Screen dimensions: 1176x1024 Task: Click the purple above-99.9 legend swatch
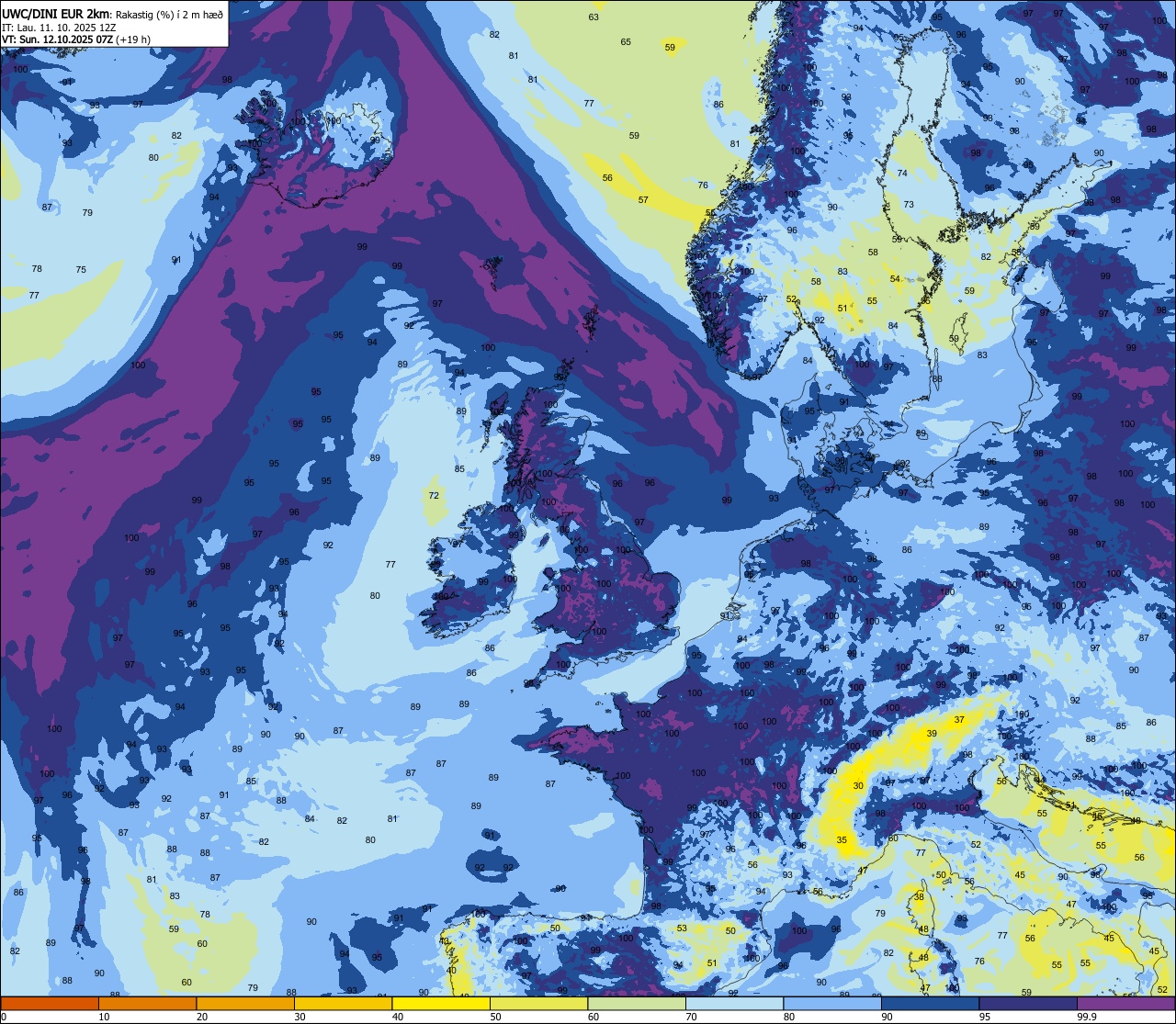tap(1125, 1003)
